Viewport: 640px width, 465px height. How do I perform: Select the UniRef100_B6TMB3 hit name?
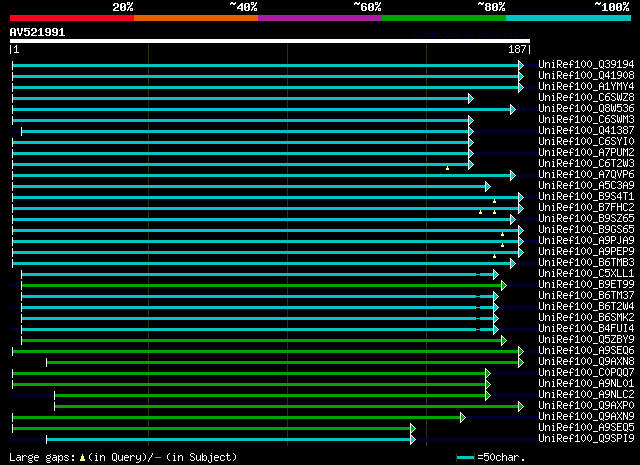tap(586, 263)
